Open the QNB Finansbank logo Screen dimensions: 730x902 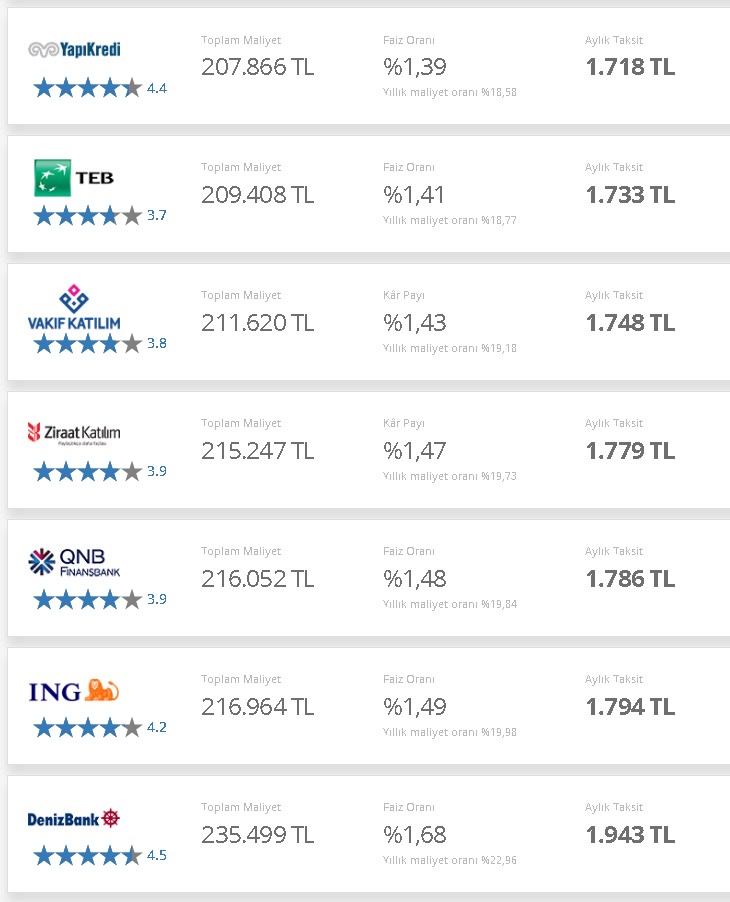click(74, 561)
